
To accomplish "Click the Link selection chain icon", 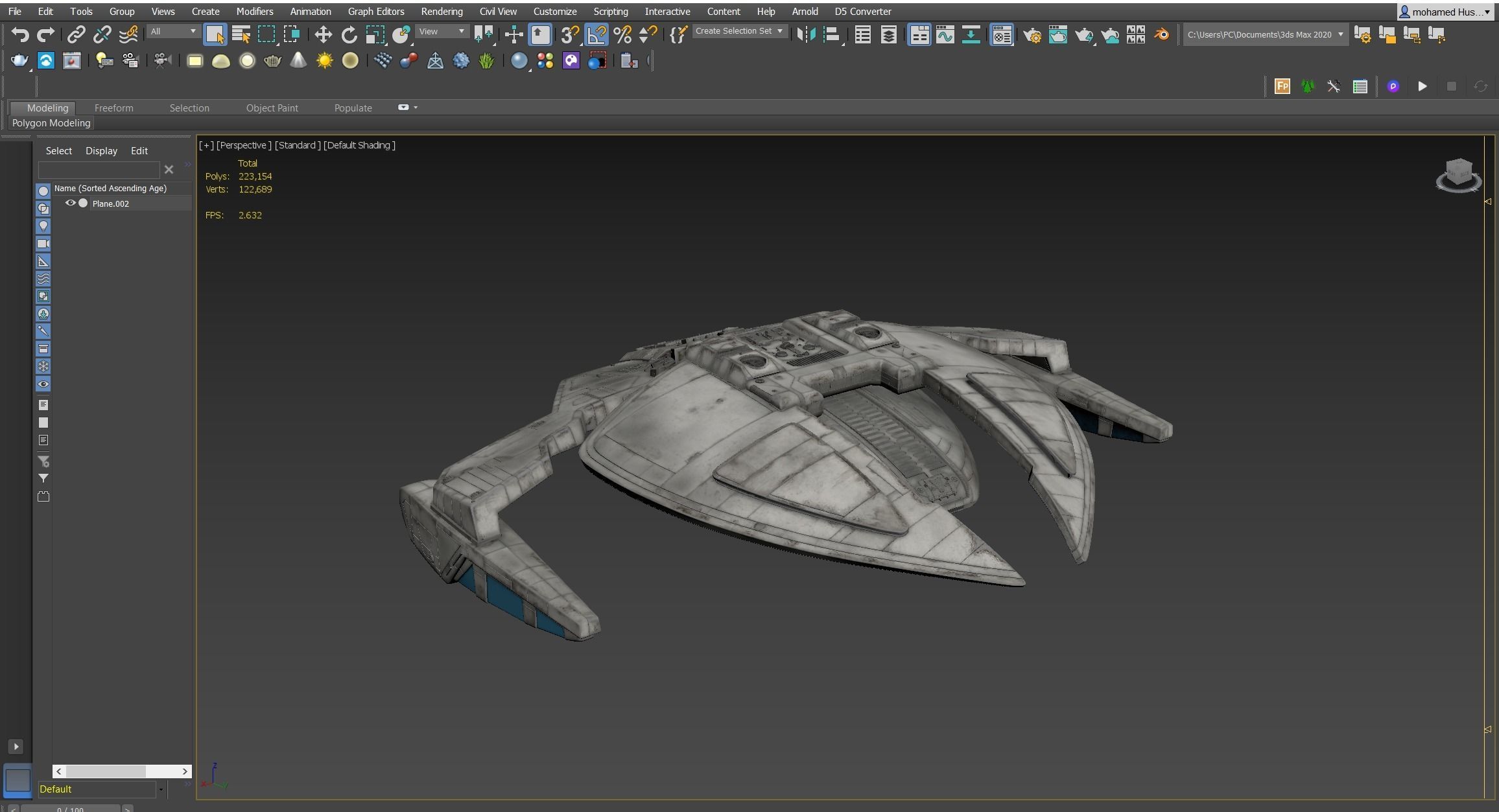I will (77, 34).
